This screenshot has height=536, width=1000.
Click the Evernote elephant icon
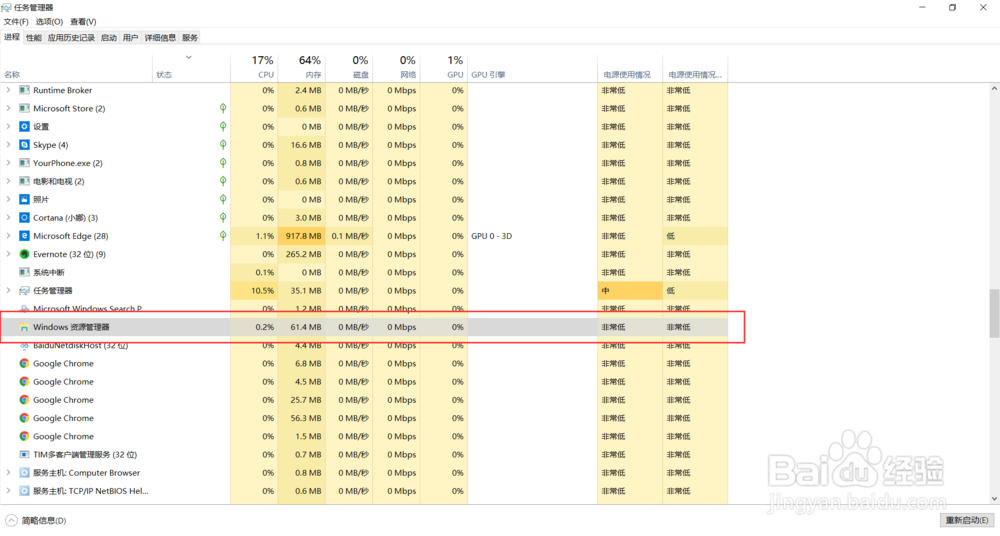pos(24,254)
